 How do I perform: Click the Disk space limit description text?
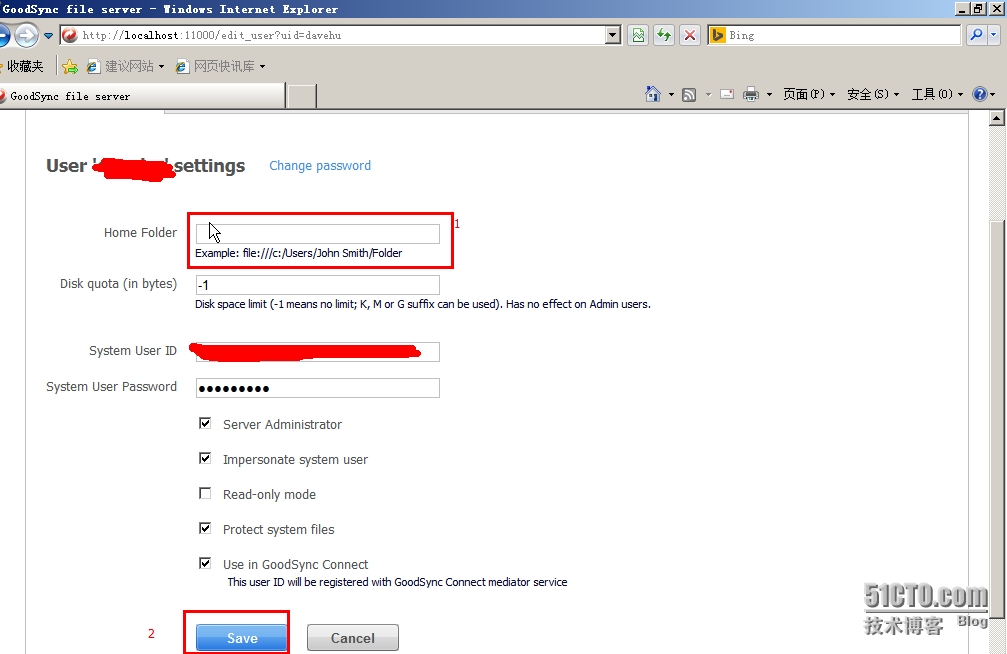(423, 304)
